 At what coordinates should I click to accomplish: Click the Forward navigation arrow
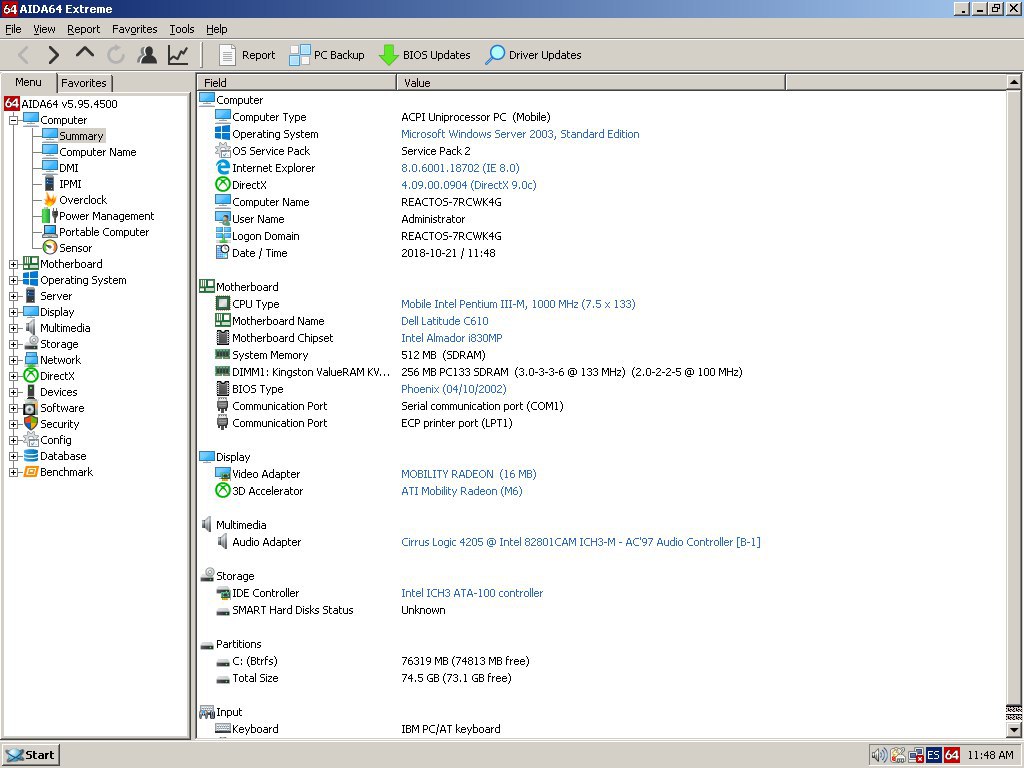click(x=54, y=55)
